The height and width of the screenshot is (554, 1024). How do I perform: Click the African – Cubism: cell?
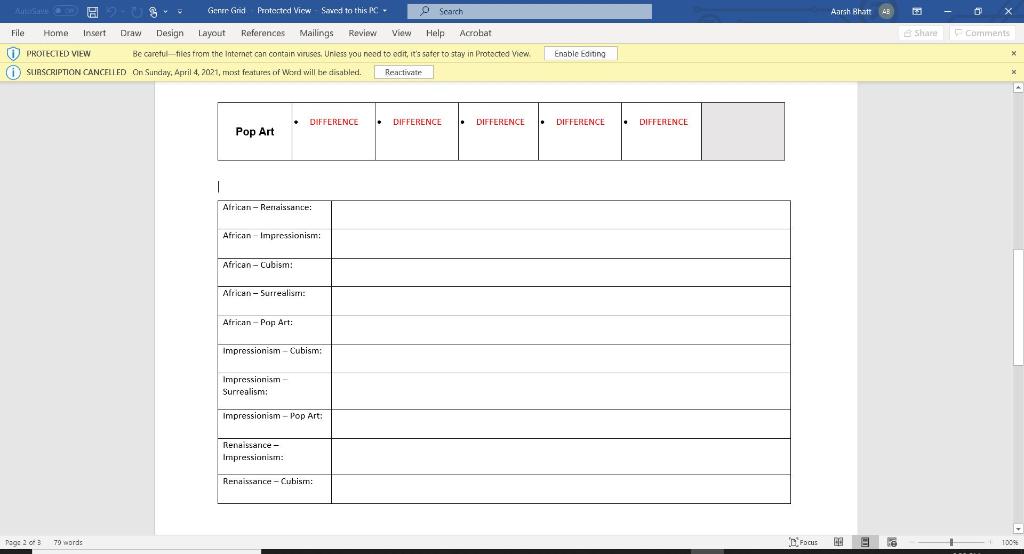tap(274, 272)
